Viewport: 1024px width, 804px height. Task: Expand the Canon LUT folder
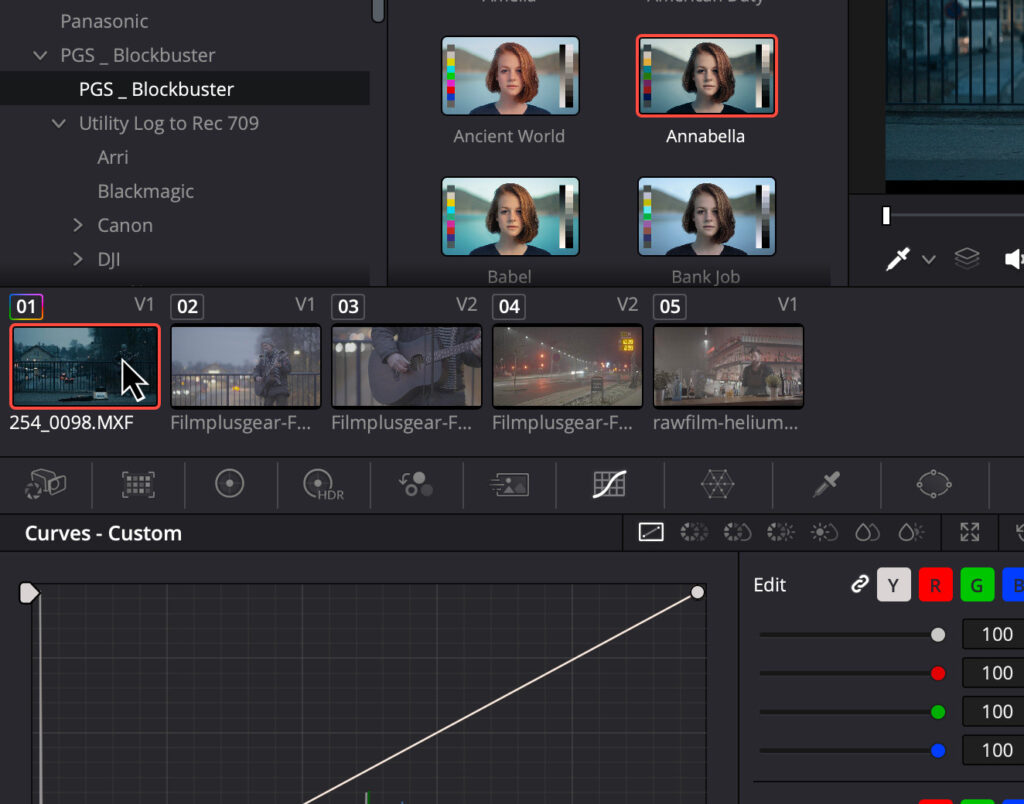tap(78, 226)
